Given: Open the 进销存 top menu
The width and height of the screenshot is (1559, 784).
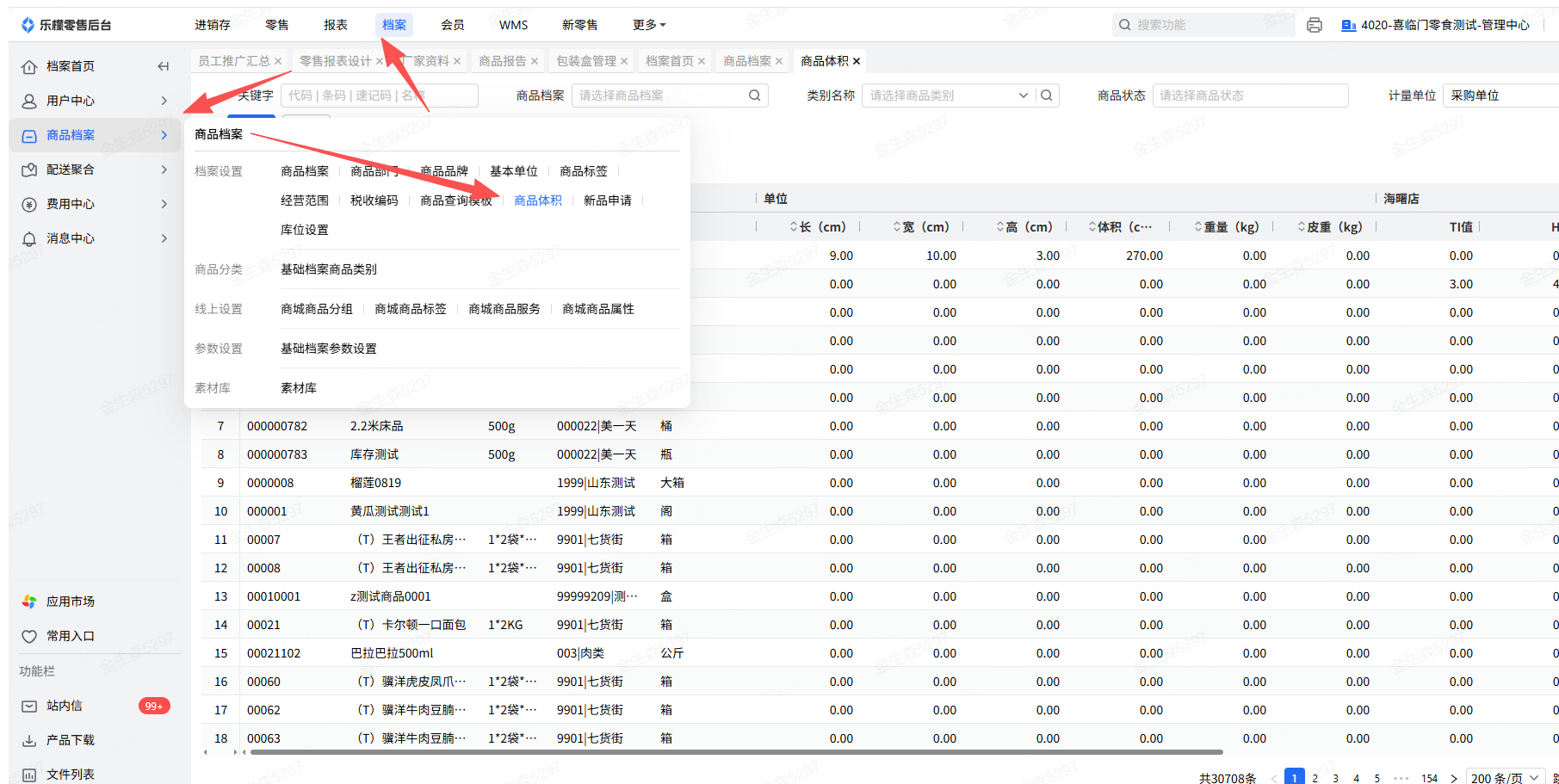Looking at the screenshot, I should click(x=213, y=25).
